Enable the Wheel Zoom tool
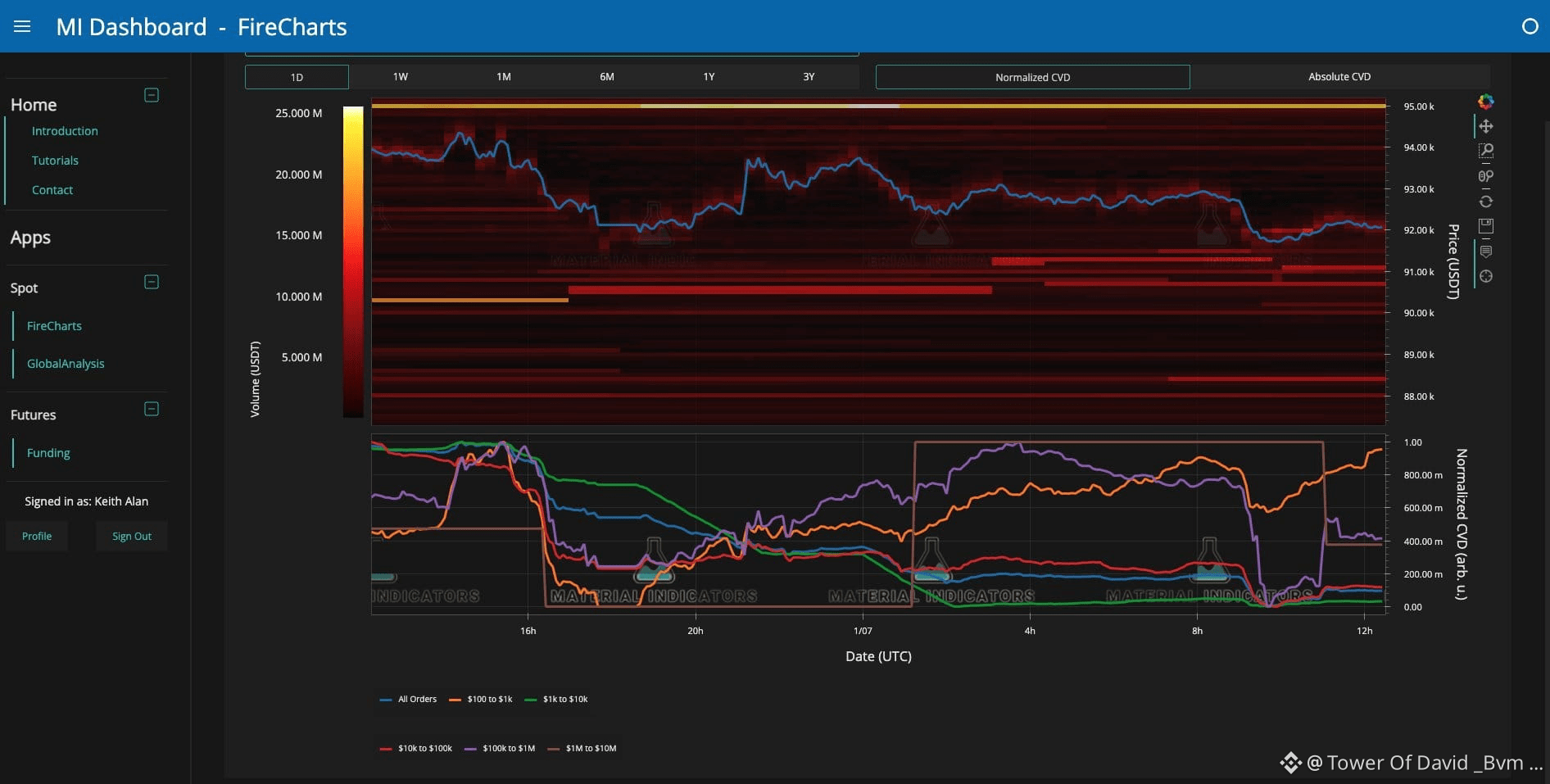1550x784 pixels. coord(1485,176)
